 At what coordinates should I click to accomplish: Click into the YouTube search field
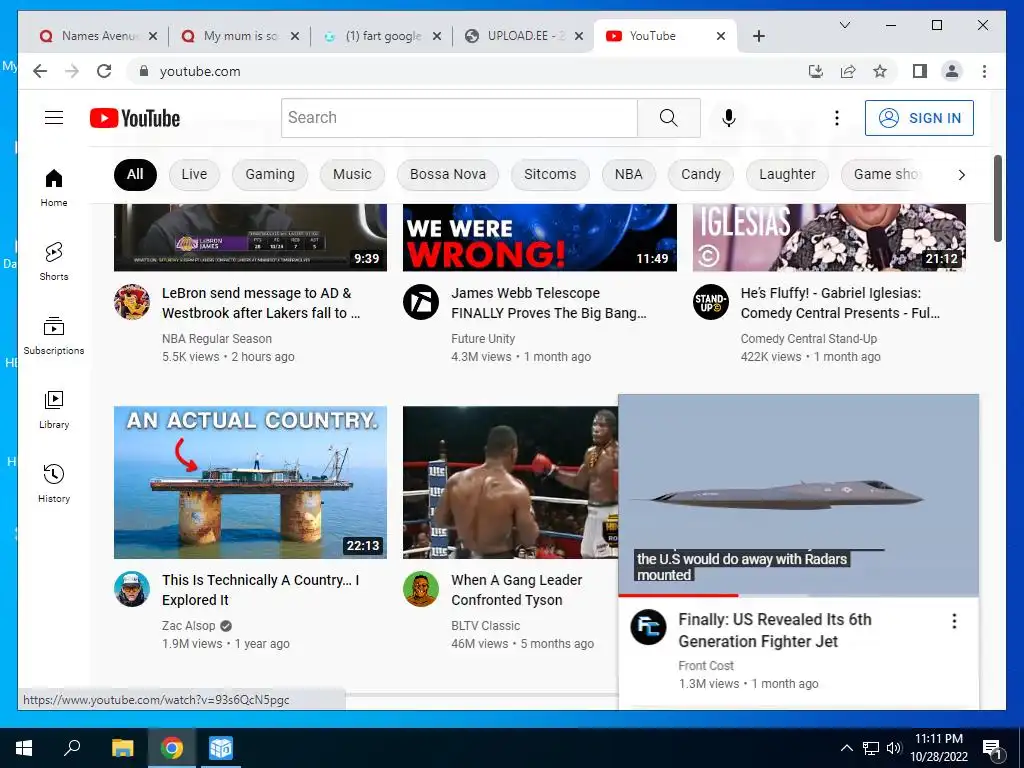pos(459,118)
